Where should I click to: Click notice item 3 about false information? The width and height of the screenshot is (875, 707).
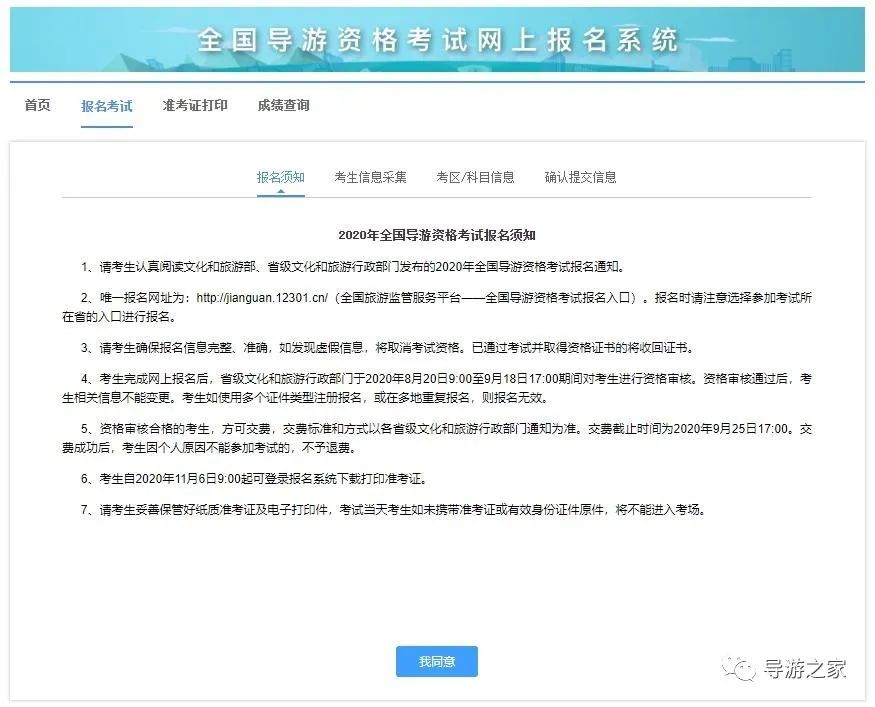click(387, 348)
